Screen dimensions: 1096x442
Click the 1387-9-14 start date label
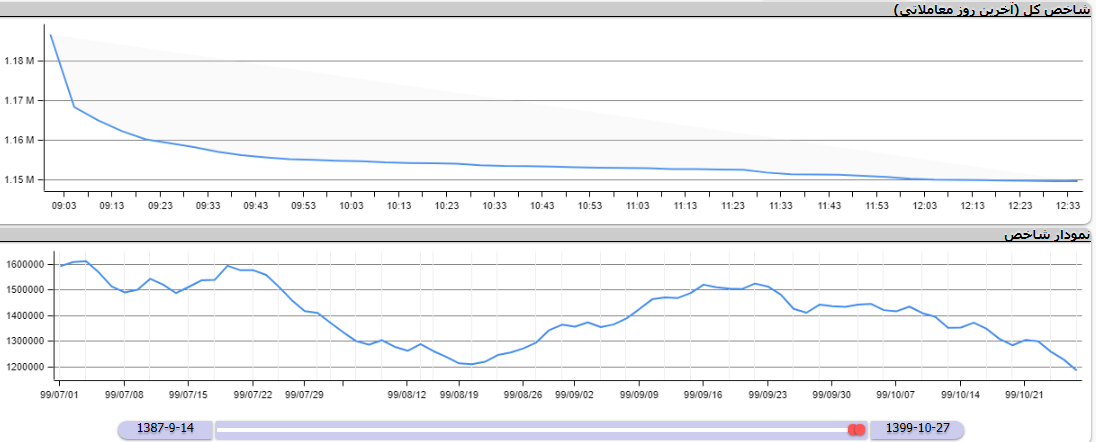pos(165,429)
